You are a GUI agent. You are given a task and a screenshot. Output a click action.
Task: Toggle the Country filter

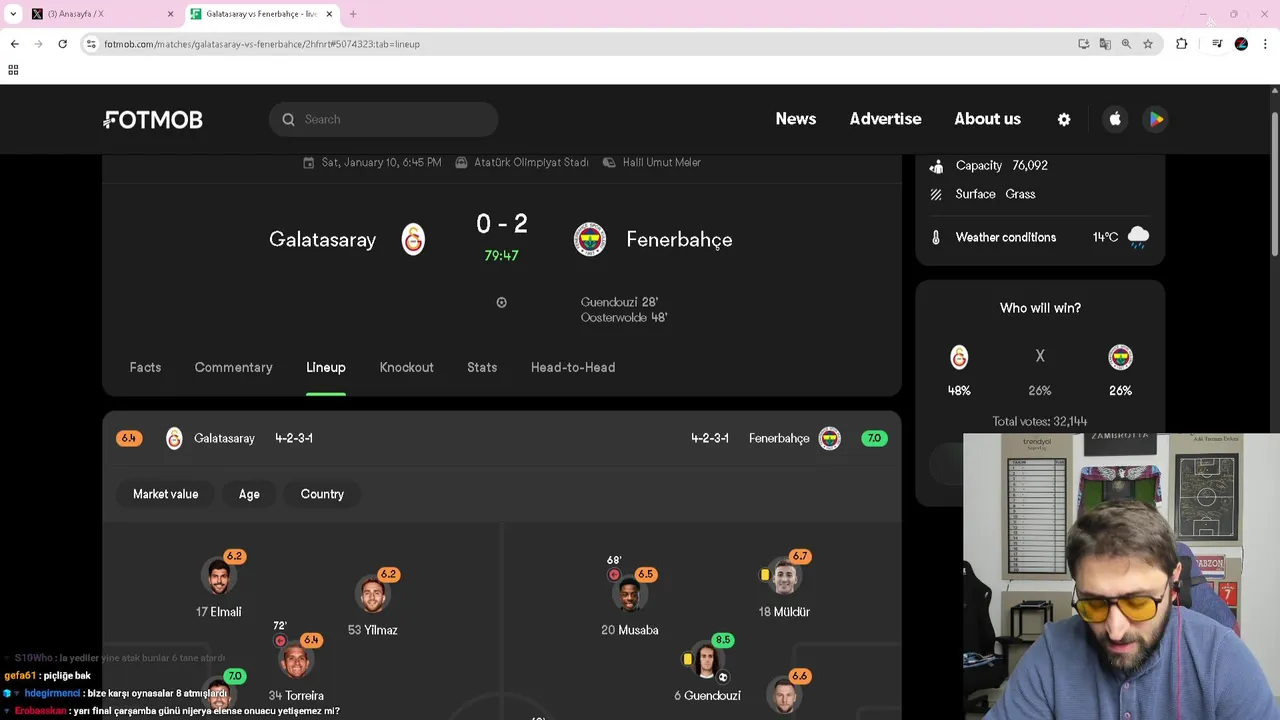click(322, 494)
